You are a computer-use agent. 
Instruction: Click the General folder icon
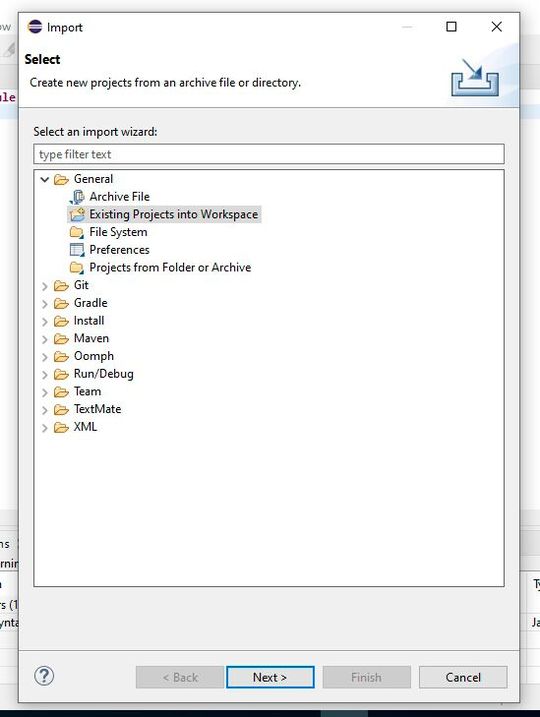(61, 179)
